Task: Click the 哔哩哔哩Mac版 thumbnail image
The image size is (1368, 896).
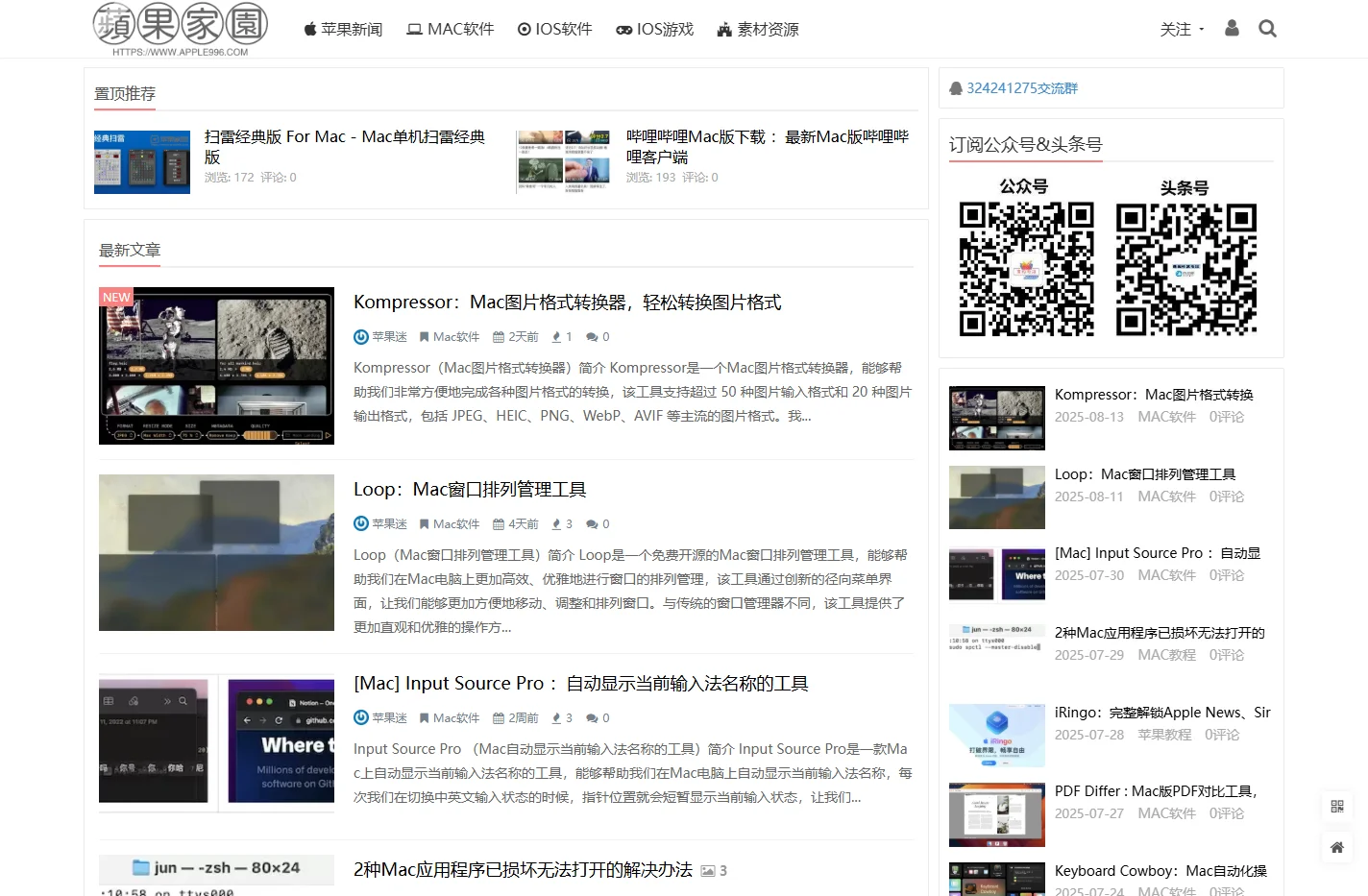Action: (x=564, y=162)
